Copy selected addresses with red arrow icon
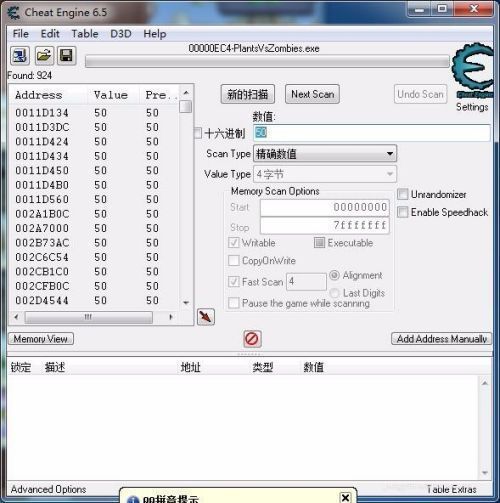 pyautogui.click(x=206, y=317)
